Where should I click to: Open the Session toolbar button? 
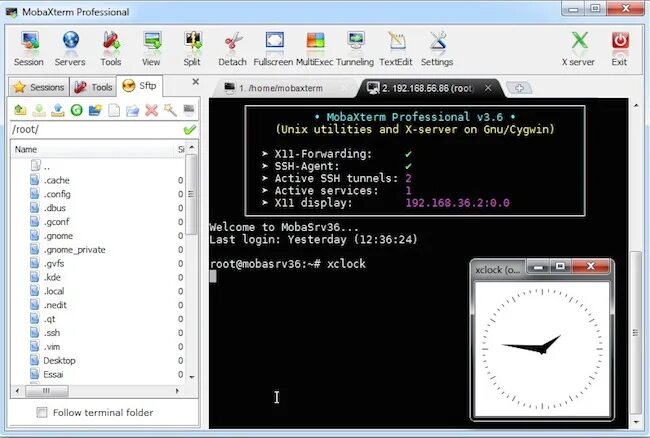29,48
